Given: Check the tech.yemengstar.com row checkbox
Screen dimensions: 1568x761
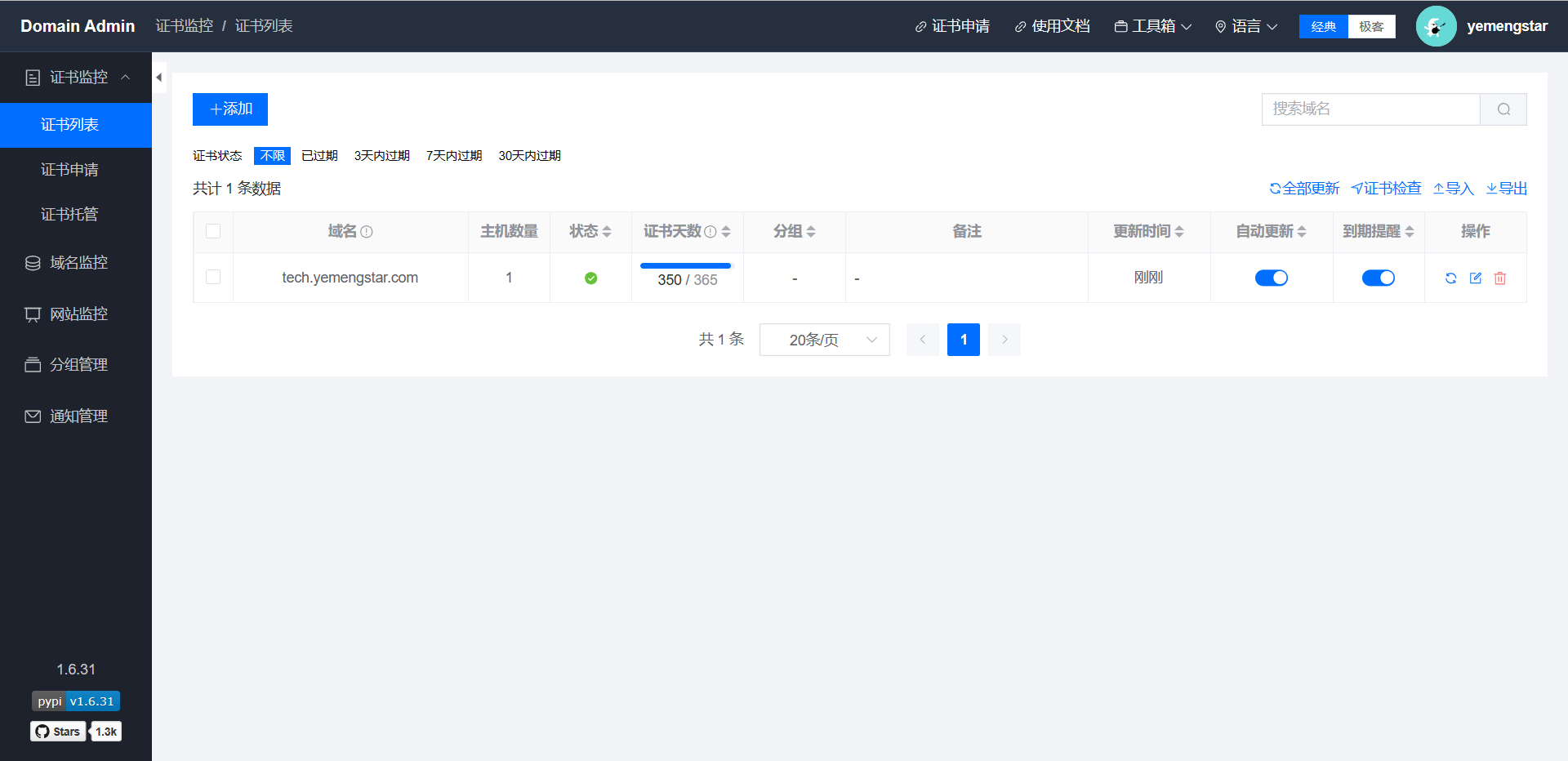Looking at the screenshot, I should pos(213,278).
